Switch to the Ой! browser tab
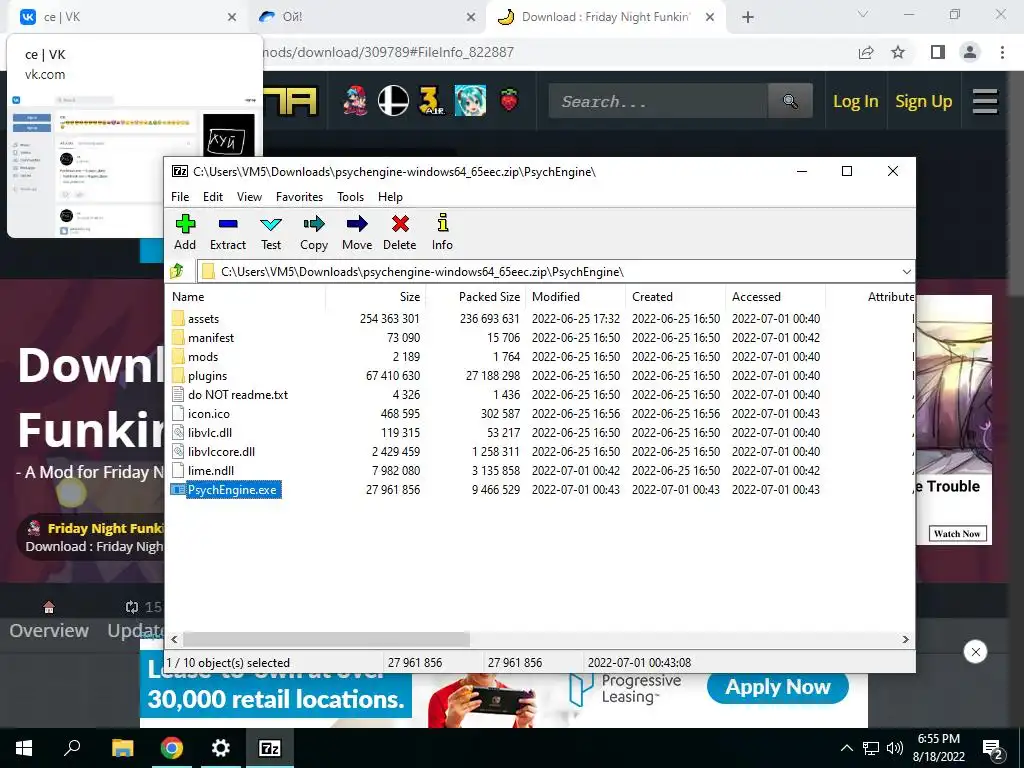Screen dimensions: 1024x768 [x=366, y=17]
